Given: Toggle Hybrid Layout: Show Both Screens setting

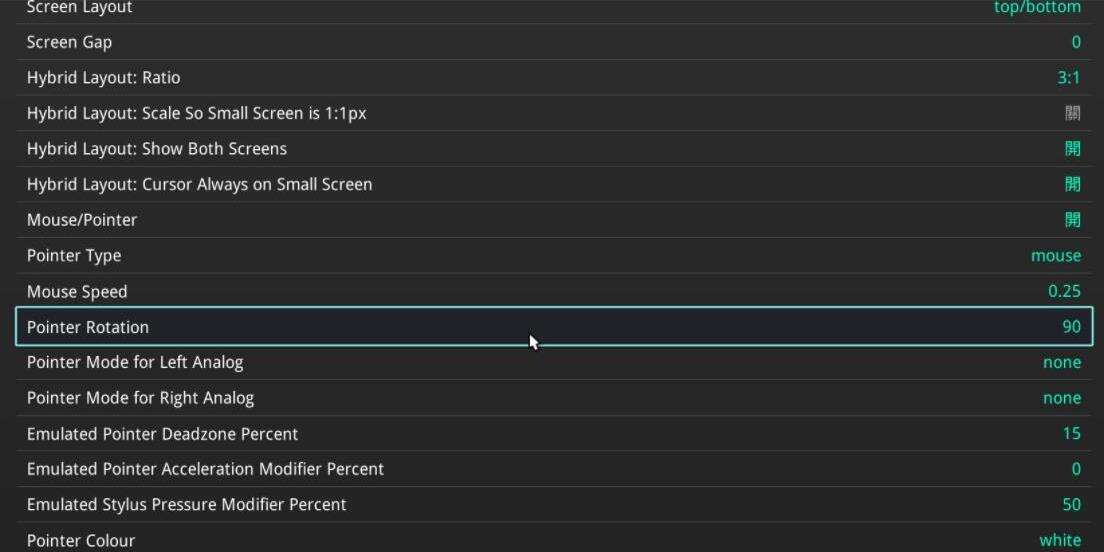Looking at the screenshot, I should click(x=1072, y=149).
